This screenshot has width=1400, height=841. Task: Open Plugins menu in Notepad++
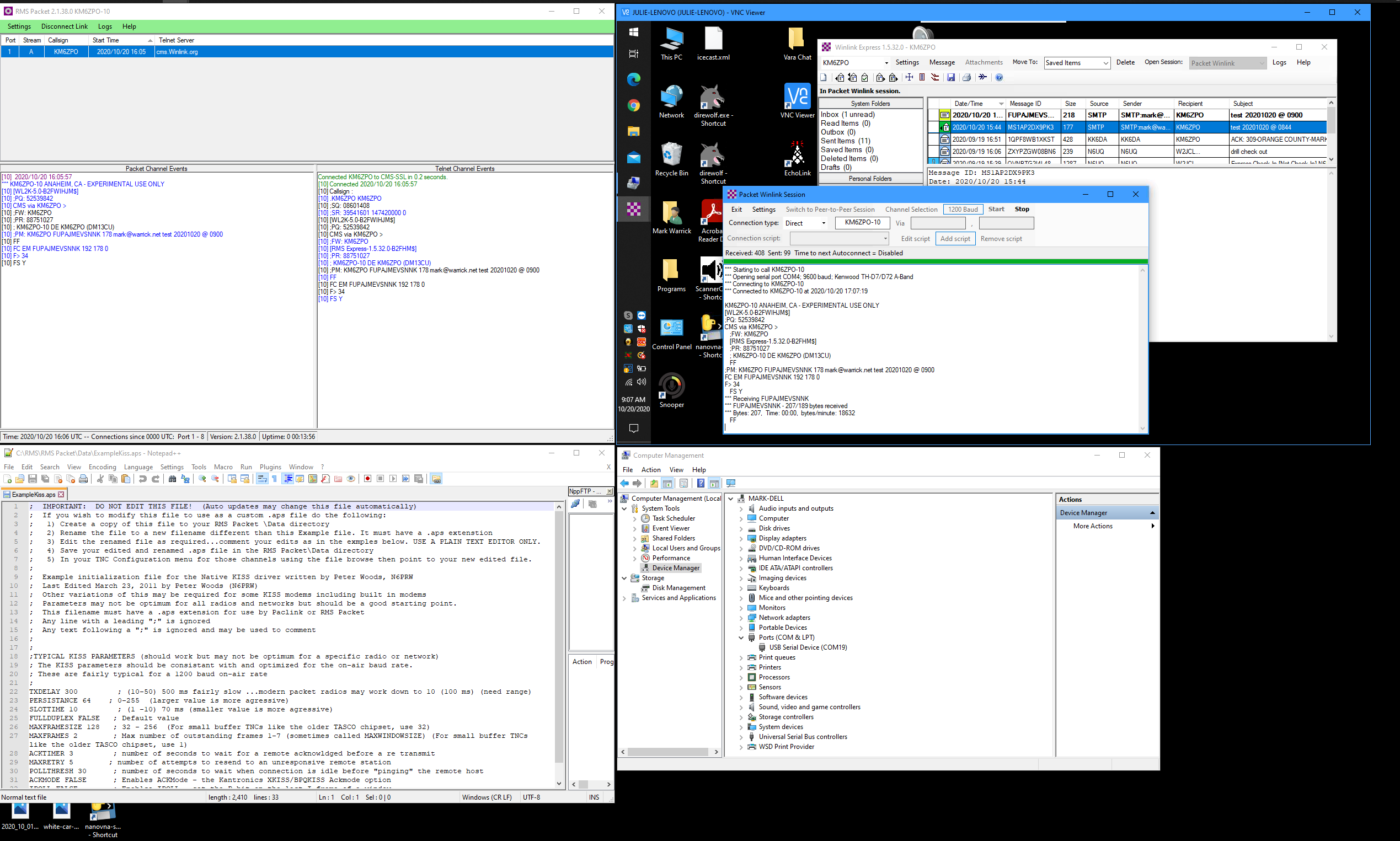click(x=270, y=467)
